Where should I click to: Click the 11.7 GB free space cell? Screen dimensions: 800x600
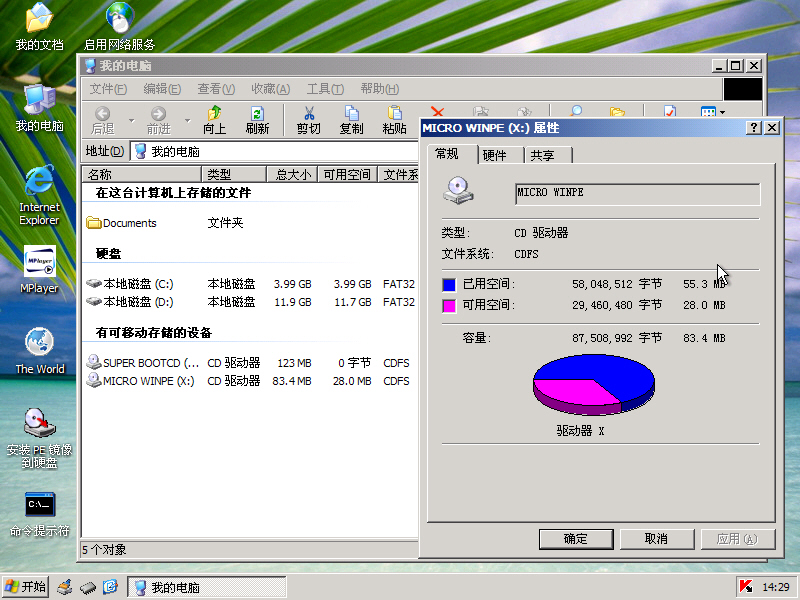click(353, 302)
